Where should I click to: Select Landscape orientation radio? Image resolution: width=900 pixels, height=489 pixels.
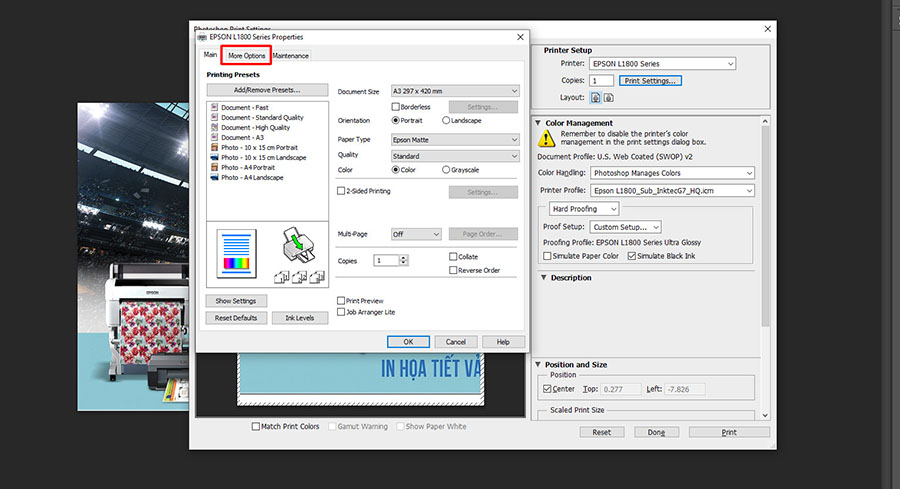pyautogui.click(x=446, y=121)
